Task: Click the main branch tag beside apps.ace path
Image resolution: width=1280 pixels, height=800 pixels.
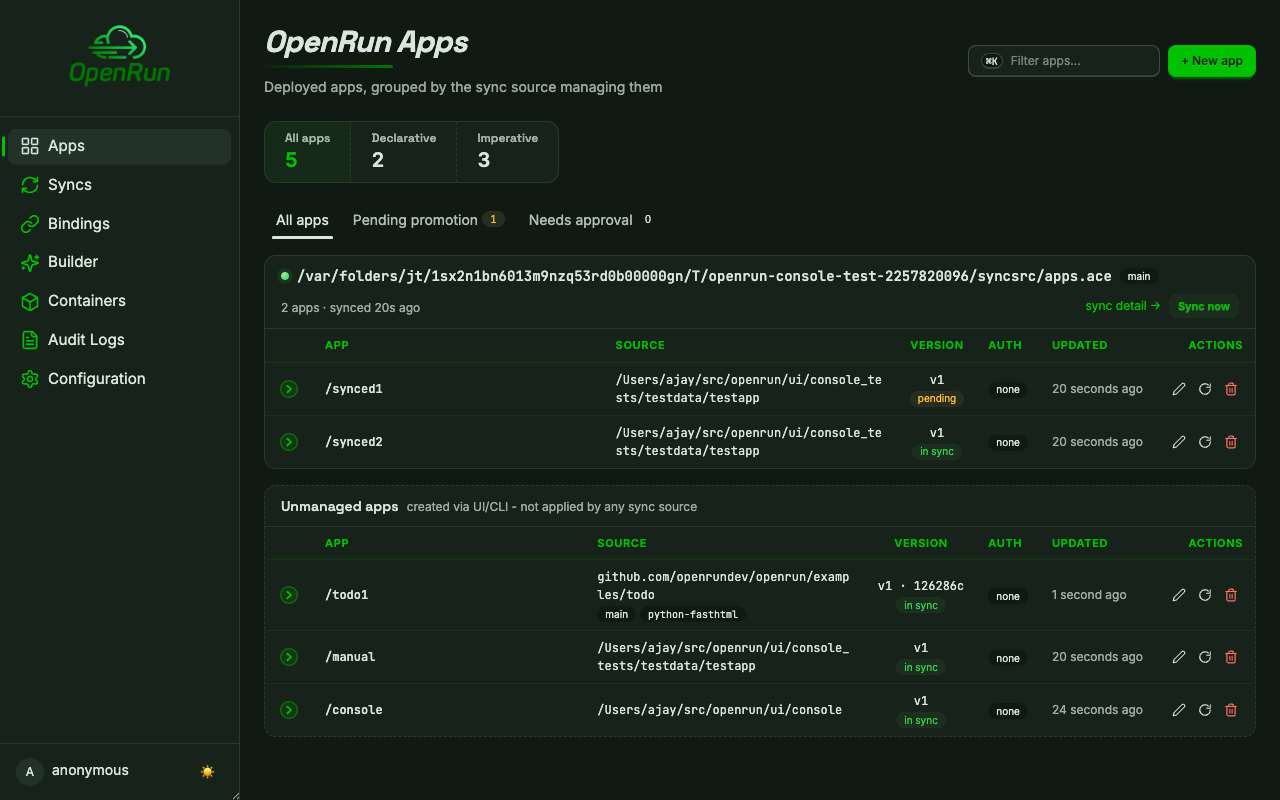Action: 1139,276
